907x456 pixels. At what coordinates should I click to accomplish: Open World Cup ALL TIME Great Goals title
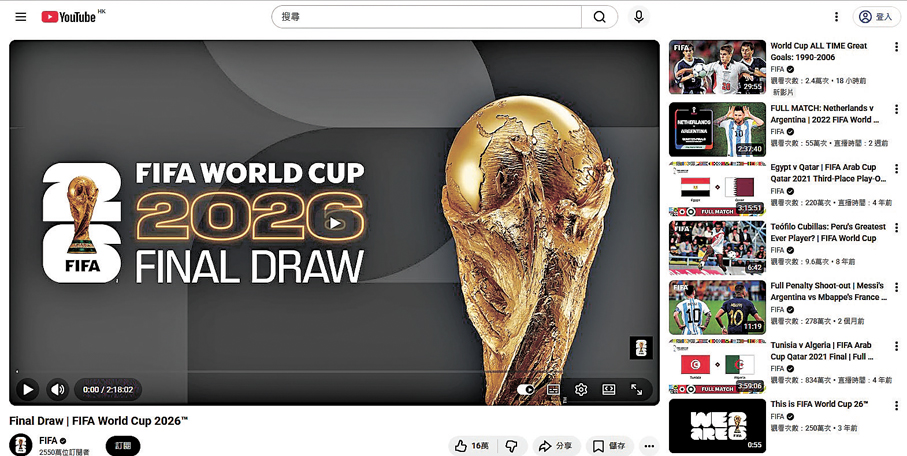[818, 52]
